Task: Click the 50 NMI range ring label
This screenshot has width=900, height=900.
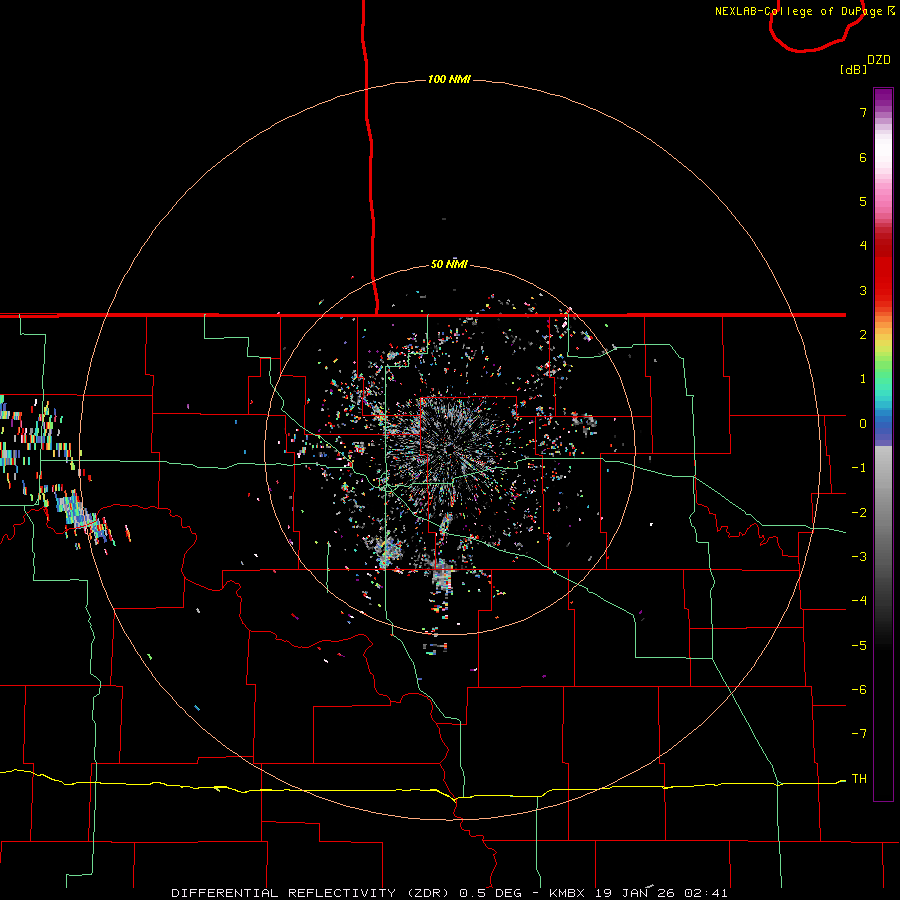Action: (x=449, y=264)
